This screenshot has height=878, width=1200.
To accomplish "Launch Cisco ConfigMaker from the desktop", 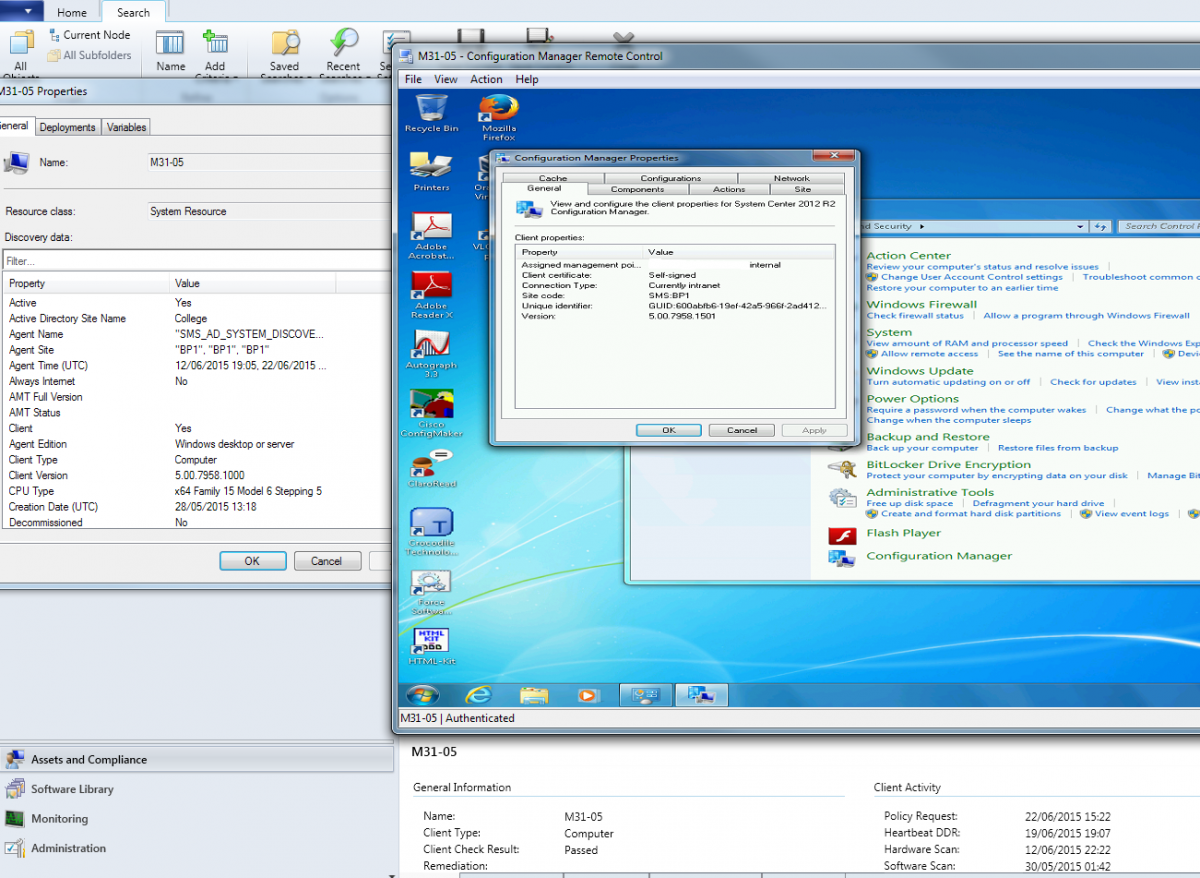I will [x=431, y=413].
